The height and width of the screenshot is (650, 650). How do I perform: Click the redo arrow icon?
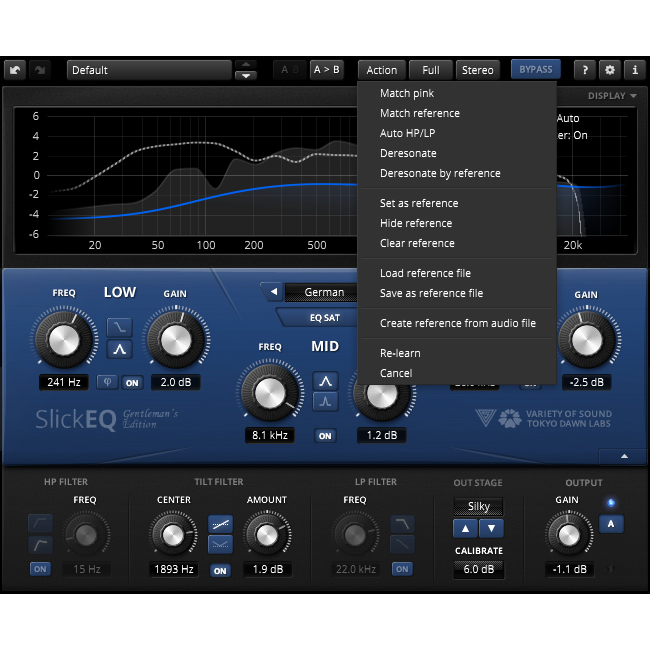click(x=40, y=70)
